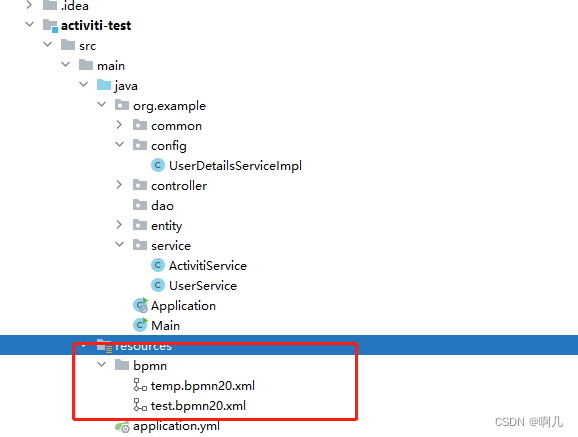Click the Application Spring Boot run icon
Image resolution: width=578 pixels, height=437 pixels.
coord(140,305)
